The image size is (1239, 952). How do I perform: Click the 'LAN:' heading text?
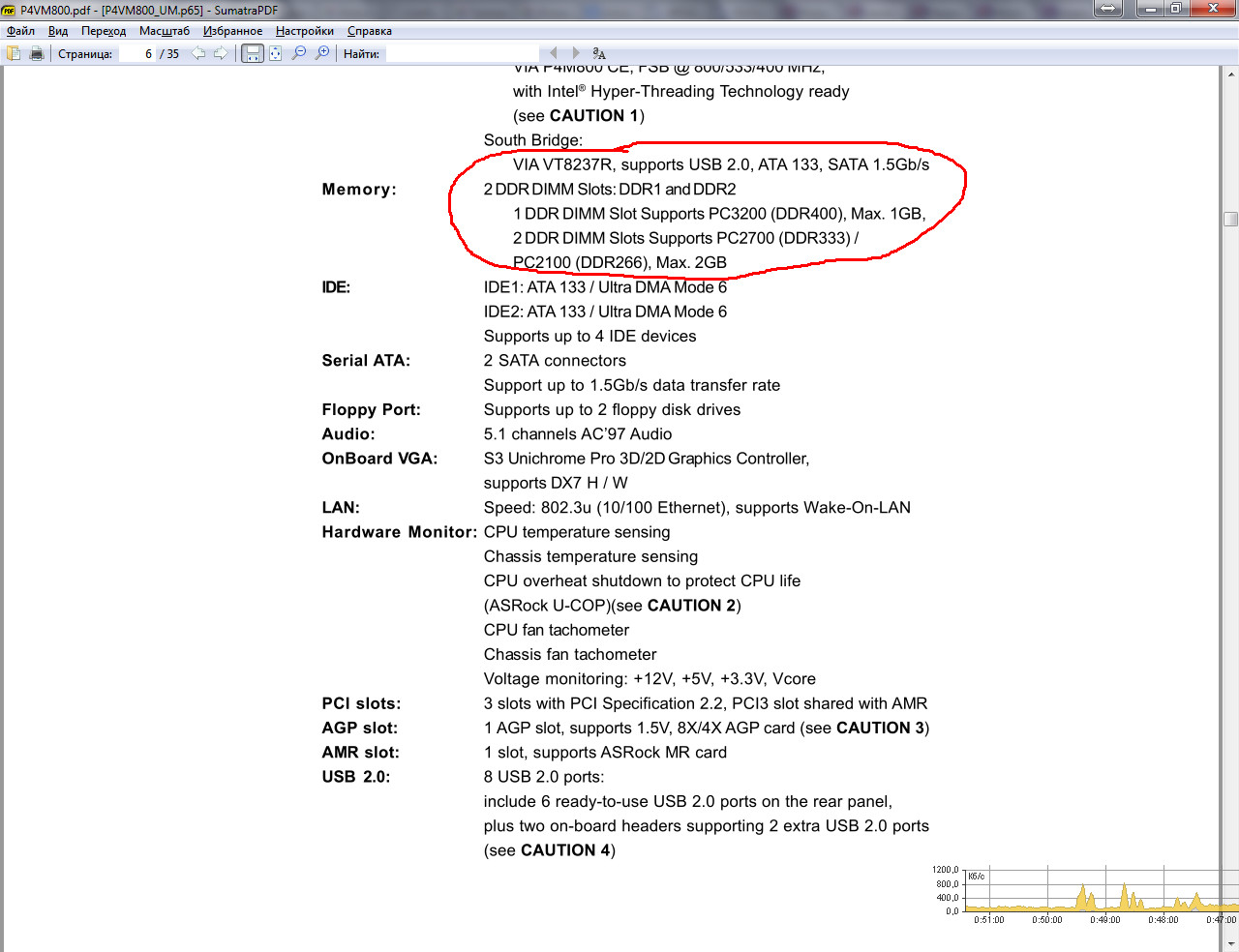pos(341,508)
